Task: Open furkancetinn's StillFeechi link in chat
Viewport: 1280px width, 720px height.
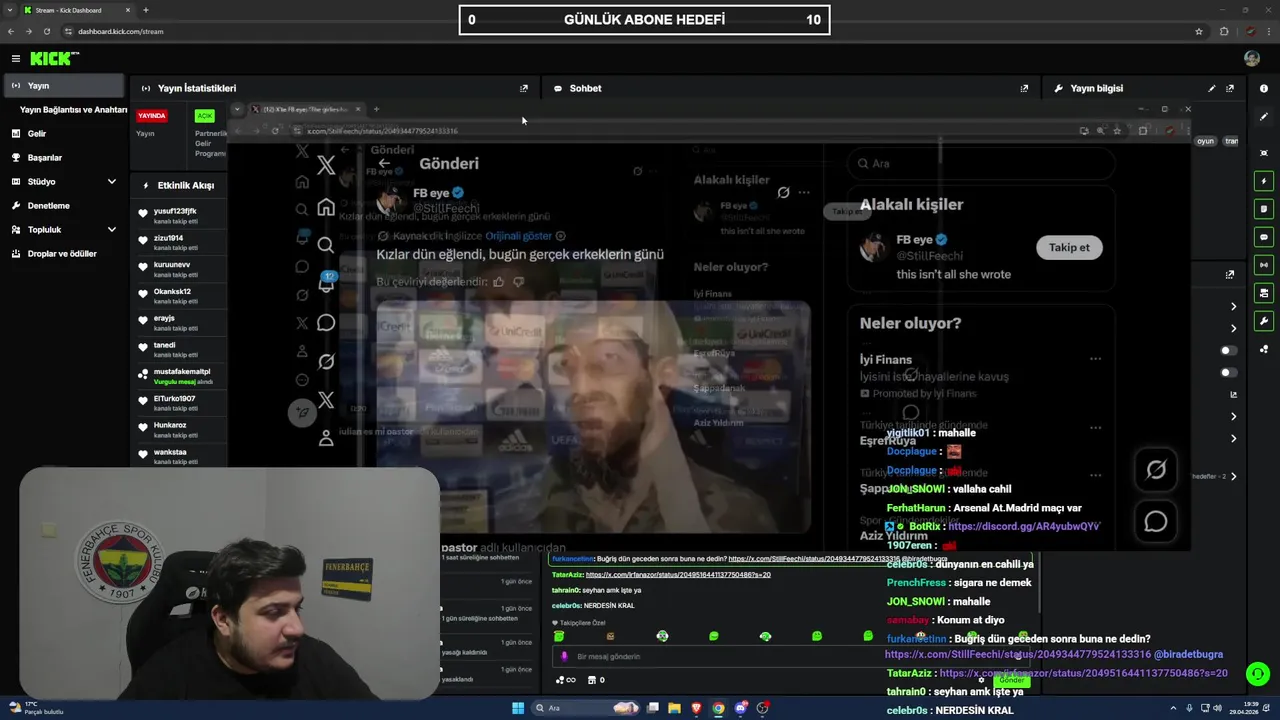Action: [814, 559]
